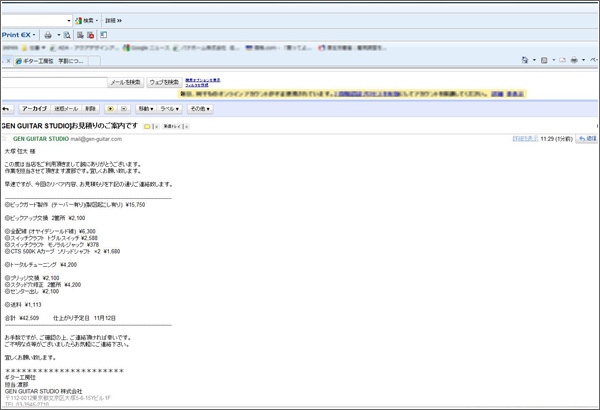Open the Google search toolbar button
This screenshot has width=600, height=410.
click(x=86, y=21)
